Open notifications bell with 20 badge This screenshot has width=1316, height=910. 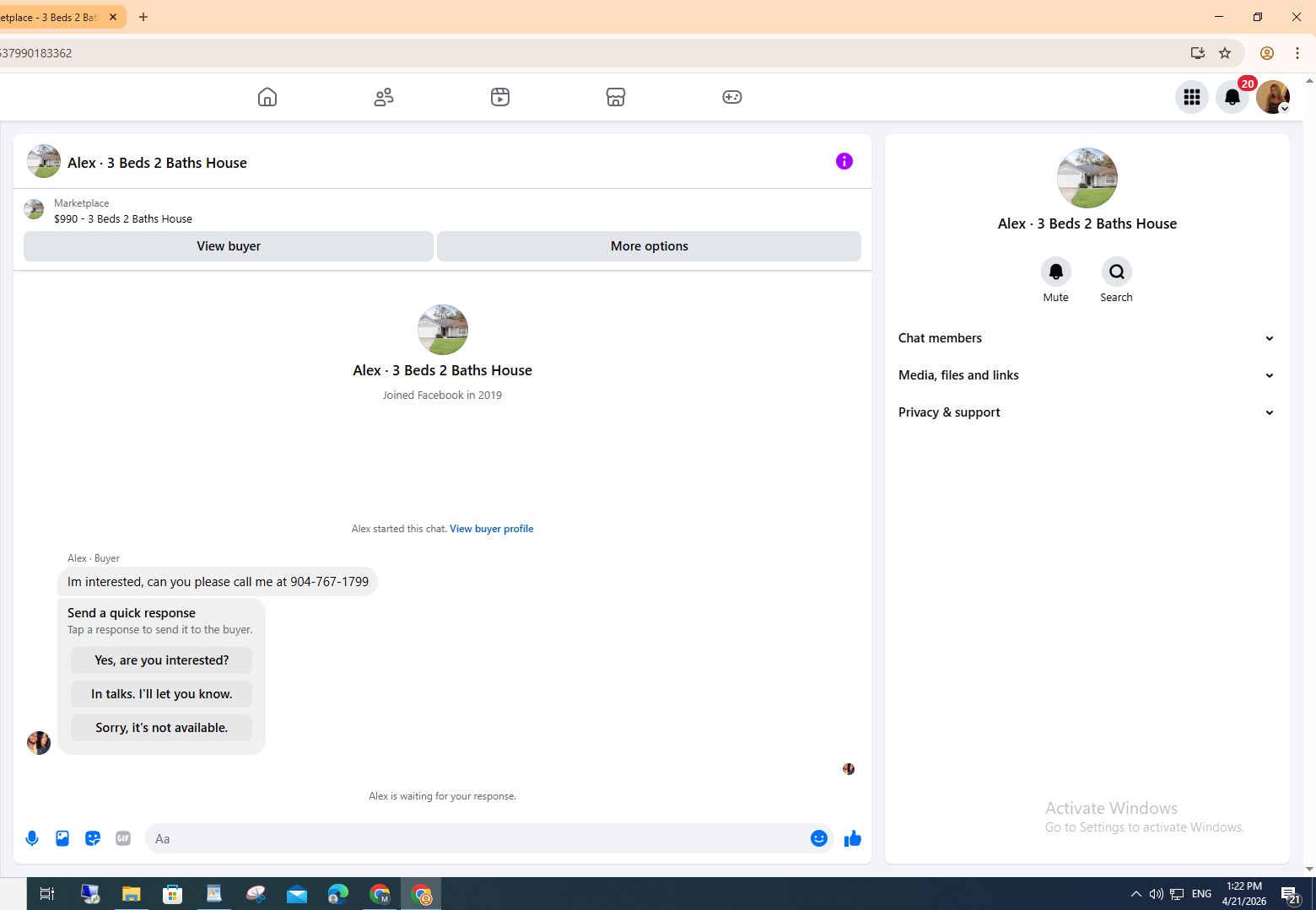1232,97
